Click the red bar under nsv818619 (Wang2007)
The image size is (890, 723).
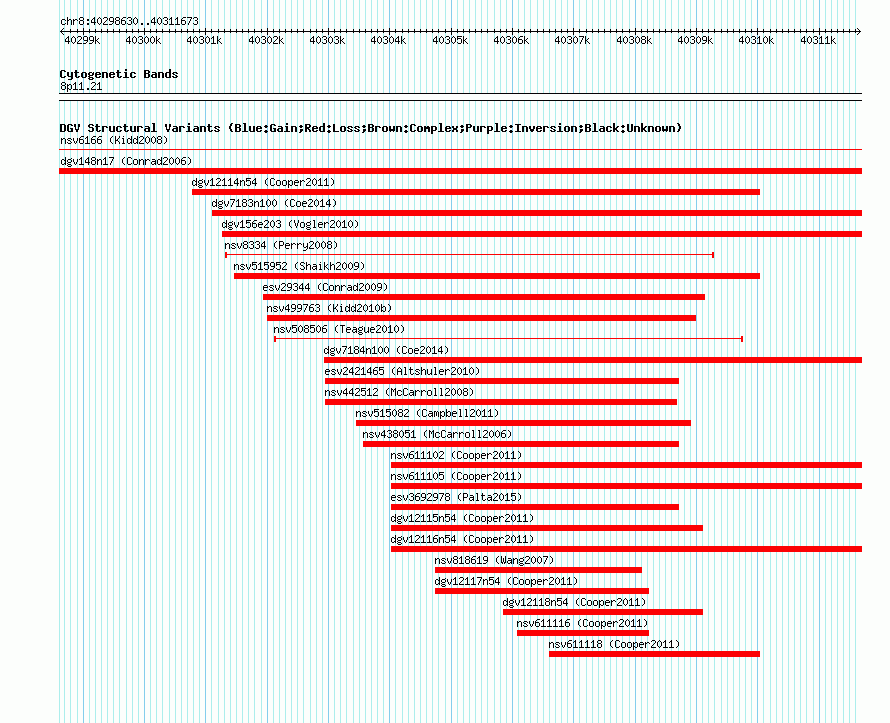[x=538, y=570]
